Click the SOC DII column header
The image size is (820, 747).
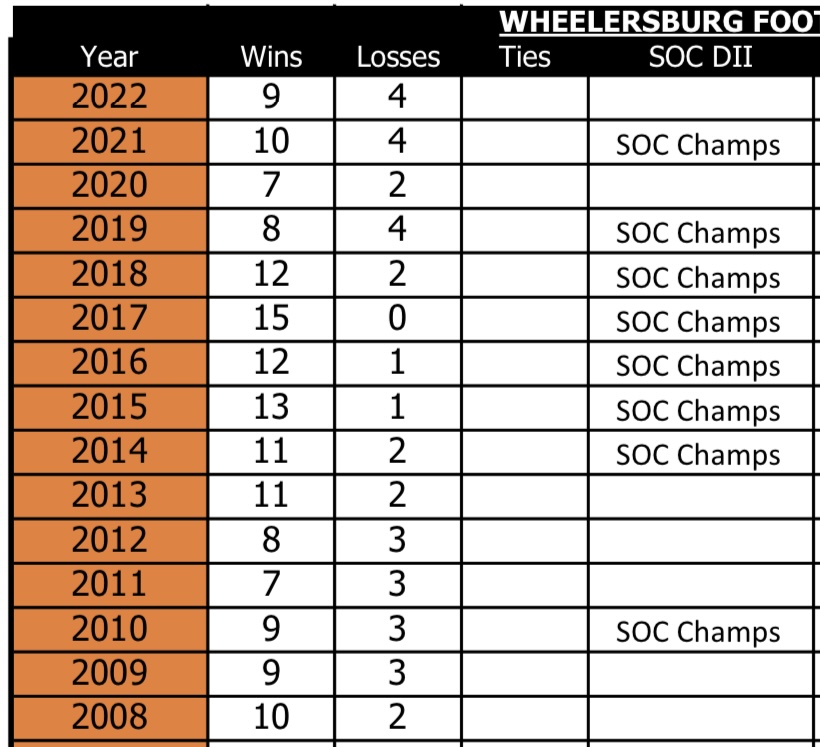click(700, 56)
